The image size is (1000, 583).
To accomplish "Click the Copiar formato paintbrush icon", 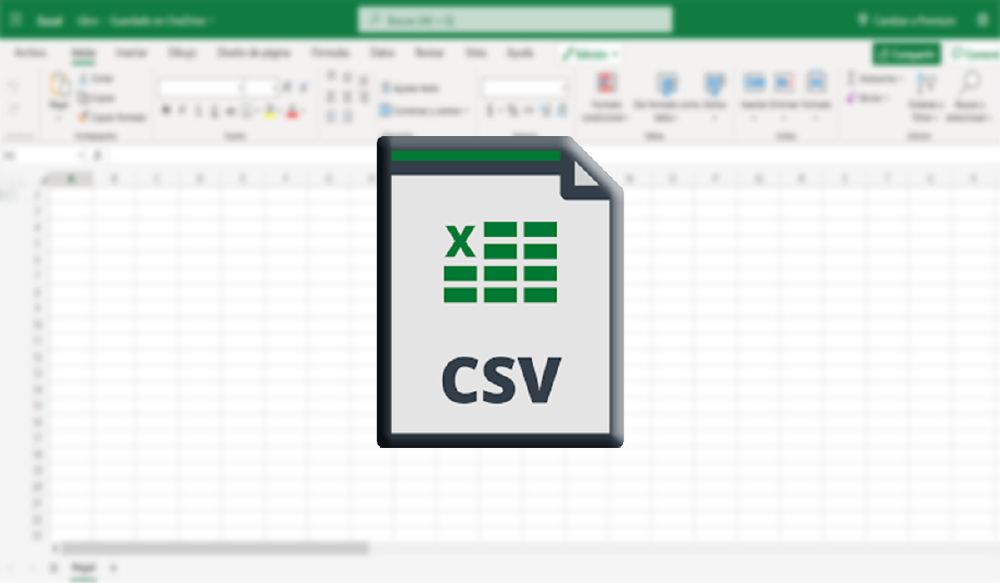I will click(x=85, y=117).
